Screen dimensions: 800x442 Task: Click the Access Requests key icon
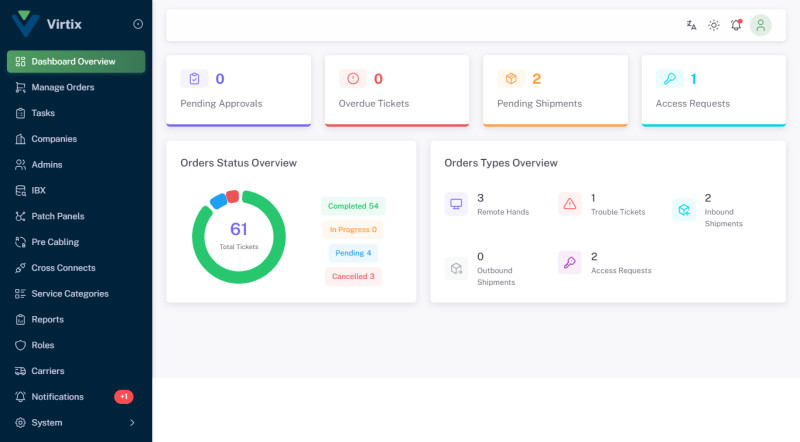click(x=669, y=79)
